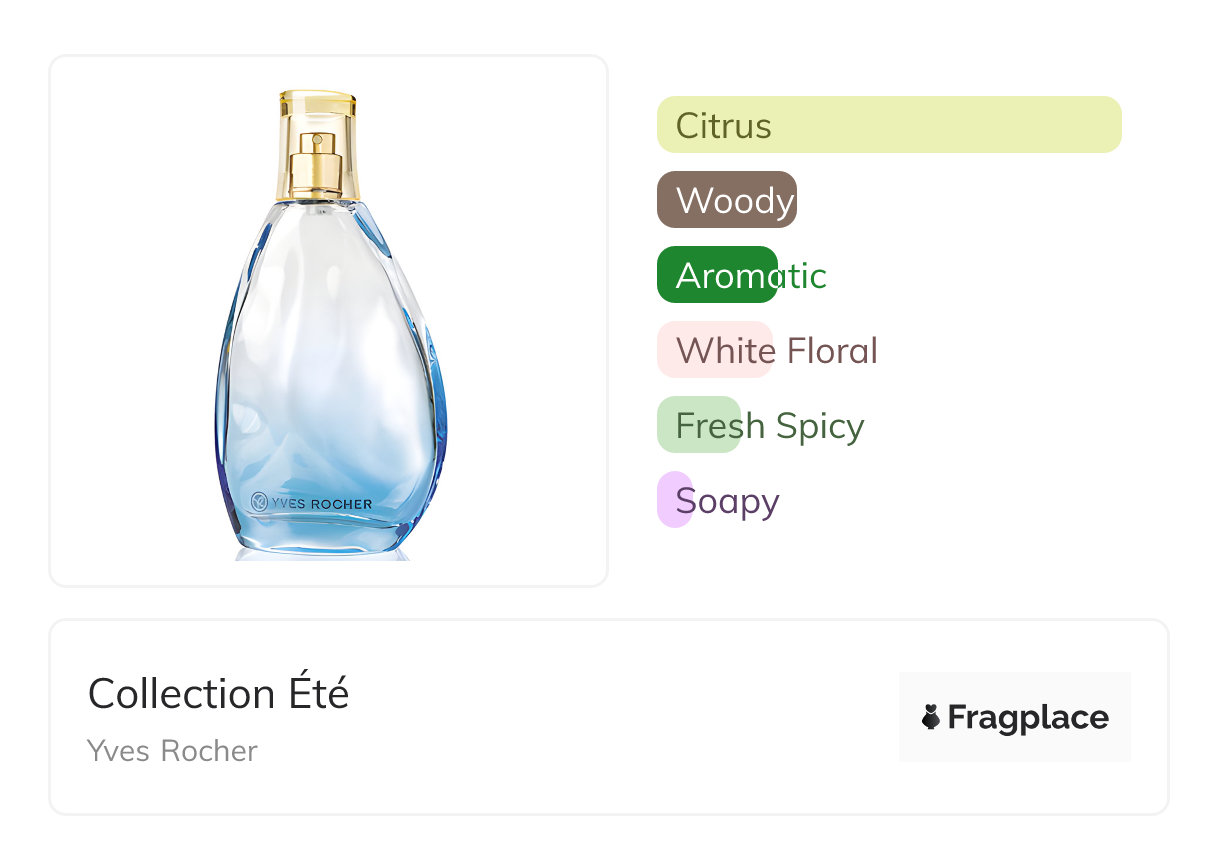The height and width of the screenshot is (864, 1218).
Task: Click the word Floral beside the pink bar
Action: coord(832,351)
